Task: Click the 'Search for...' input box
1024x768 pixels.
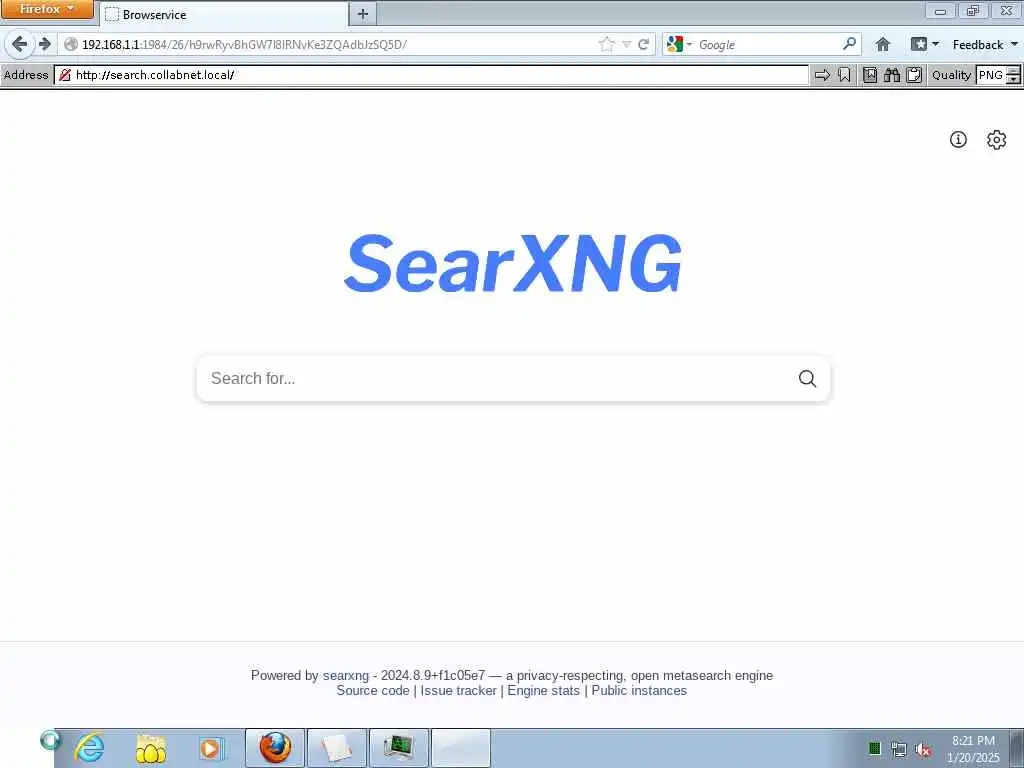Action: (x=496, y=378)
